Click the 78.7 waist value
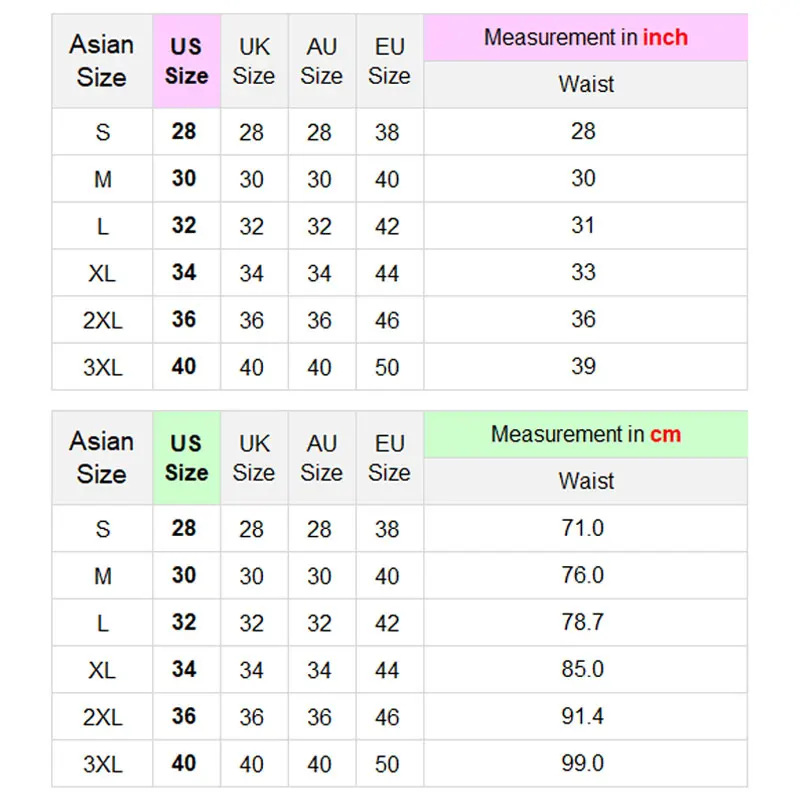 583,622
